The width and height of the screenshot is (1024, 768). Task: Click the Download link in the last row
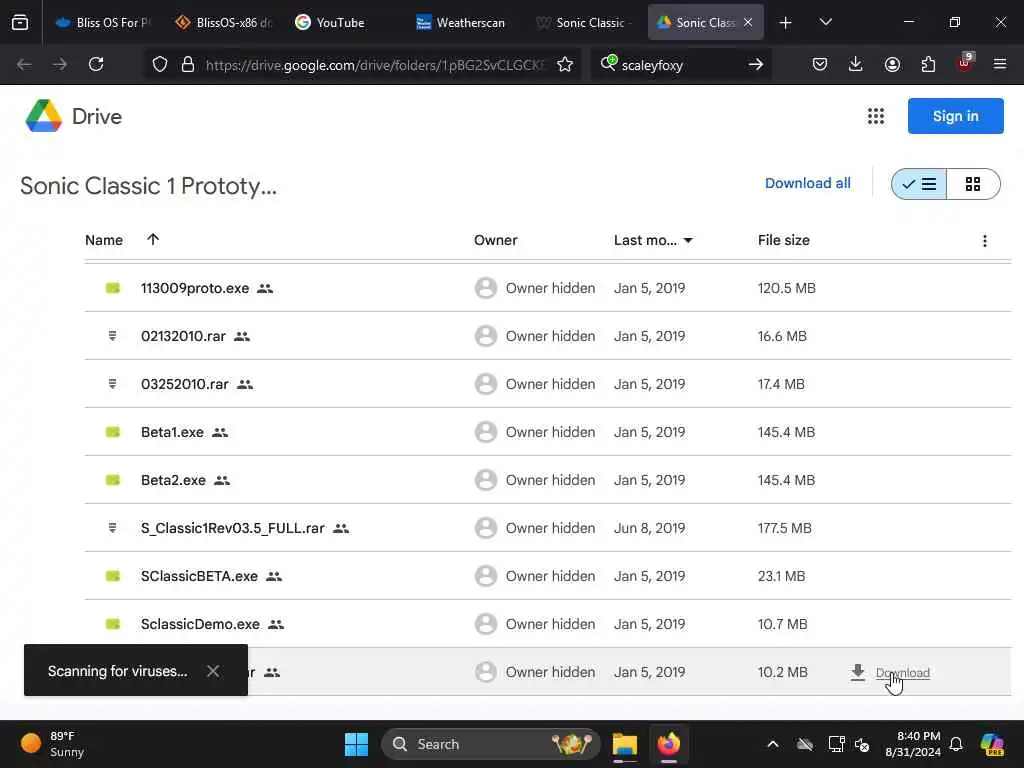[x=903, y=673]
